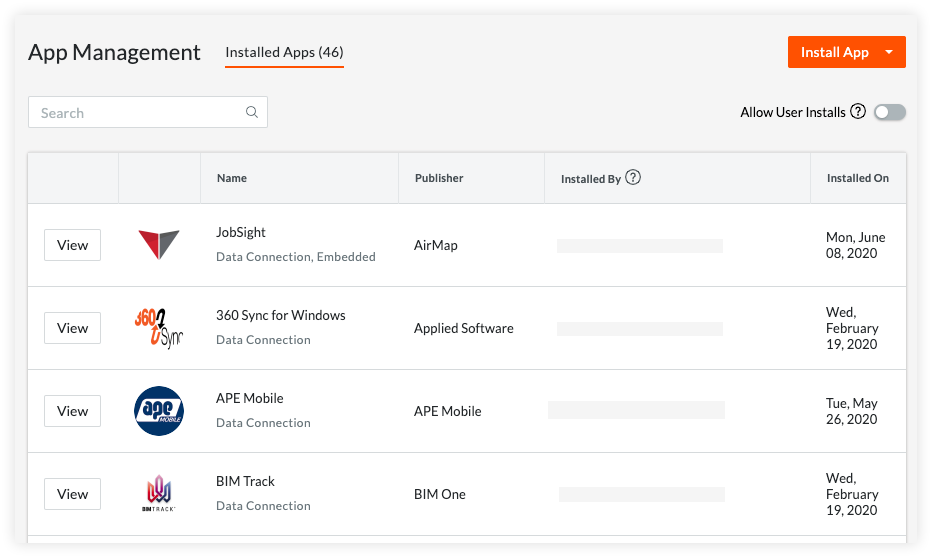View the APE Mobile app
The image size is (932, 558).
point(73,411)
